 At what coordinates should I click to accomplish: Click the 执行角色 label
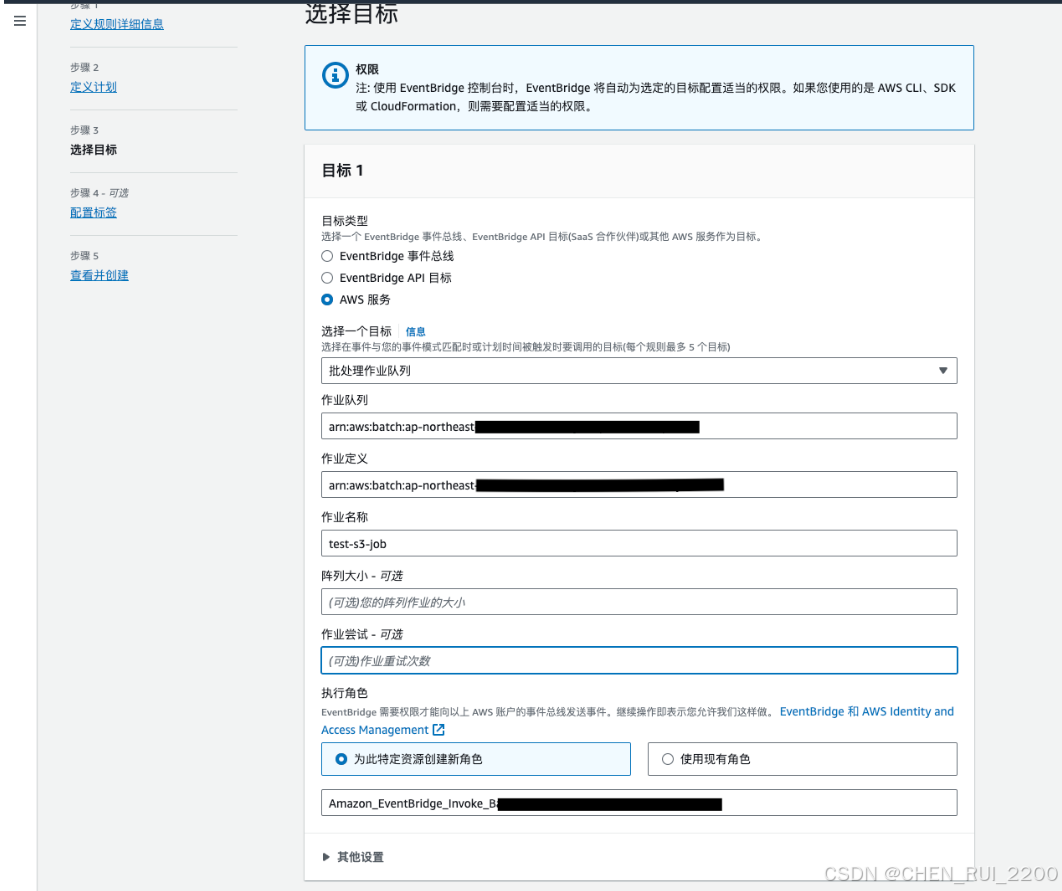pyautogui.click(x=344, y=693)
